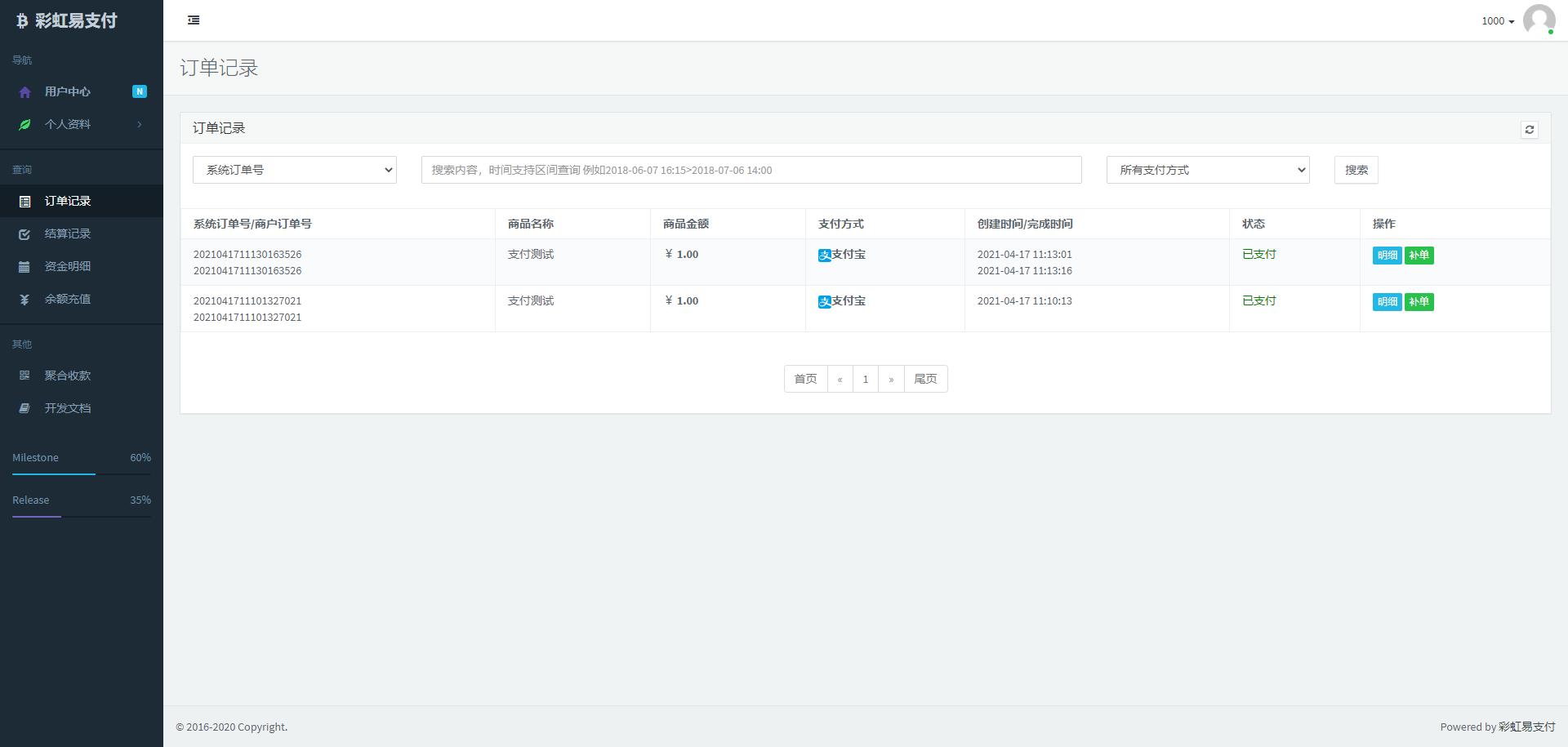Select 订单记录 in the sidebar menu
The image size is (1568, 747).
(x=68, y=201)
